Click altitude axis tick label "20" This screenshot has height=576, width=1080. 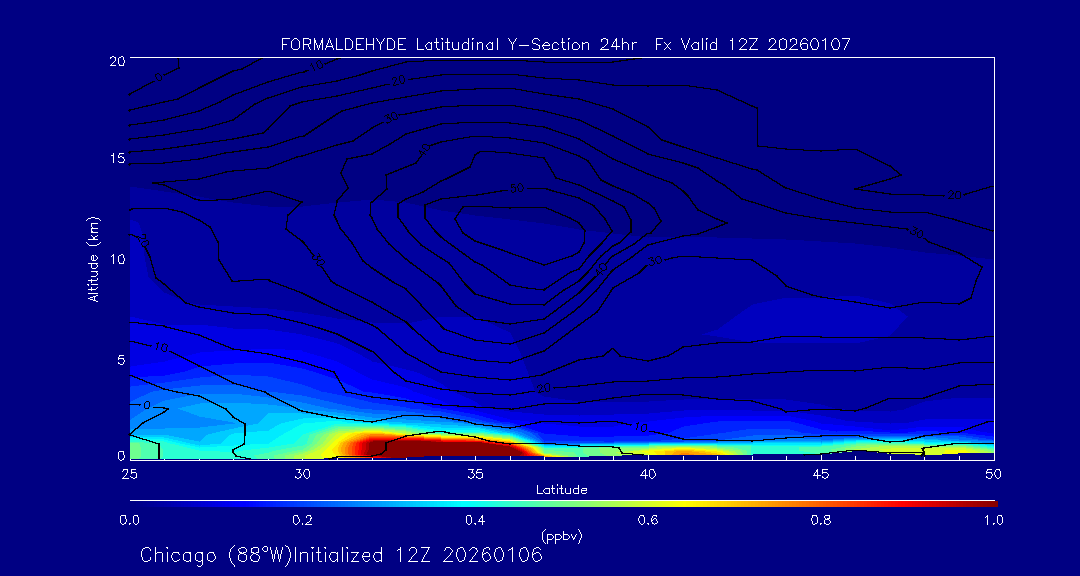pos(116,60)
